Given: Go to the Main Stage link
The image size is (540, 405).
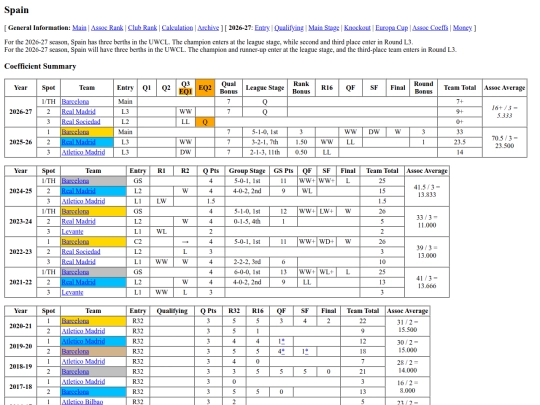Looking at the screenshot, I should point(324,28).
